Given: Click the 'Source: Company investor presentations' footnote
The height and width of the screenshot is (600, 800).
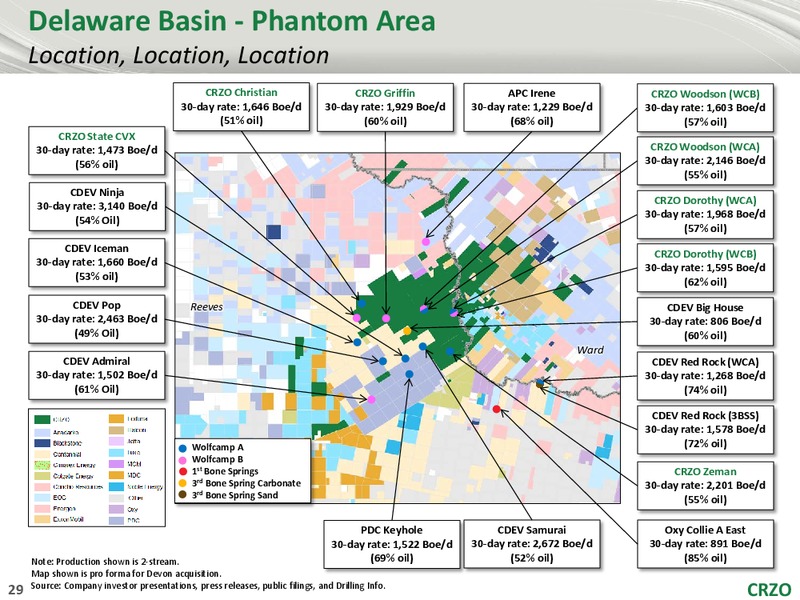Looking at the screenshot, I should point(208,585).
